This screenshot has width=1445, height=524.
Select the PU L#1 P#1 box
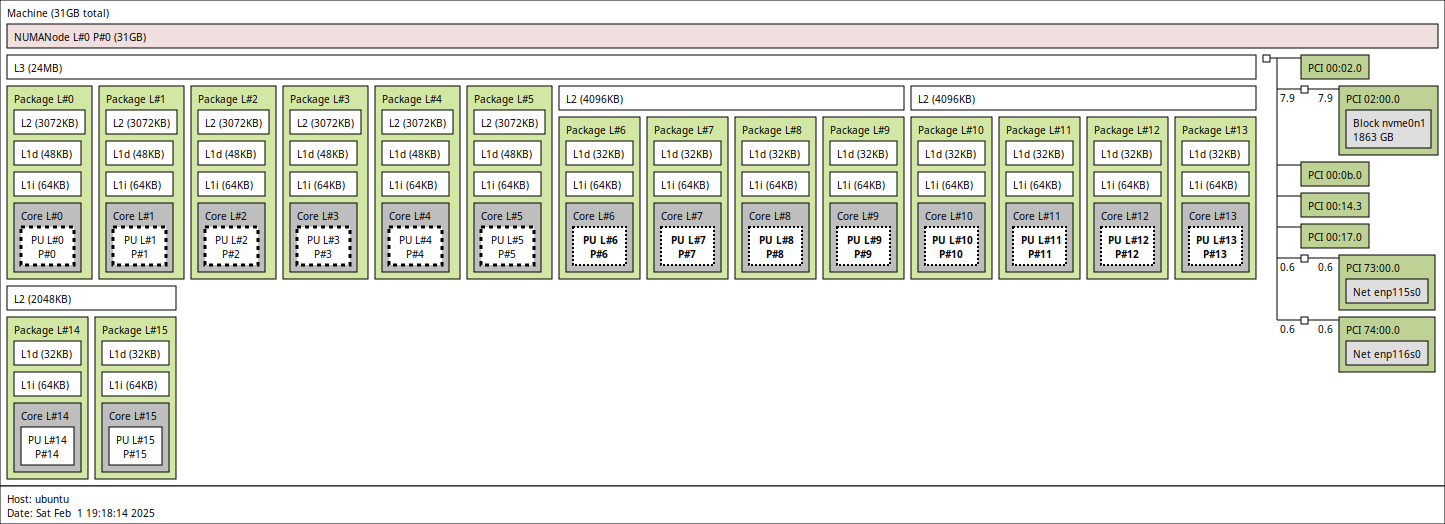pos(140,247)
